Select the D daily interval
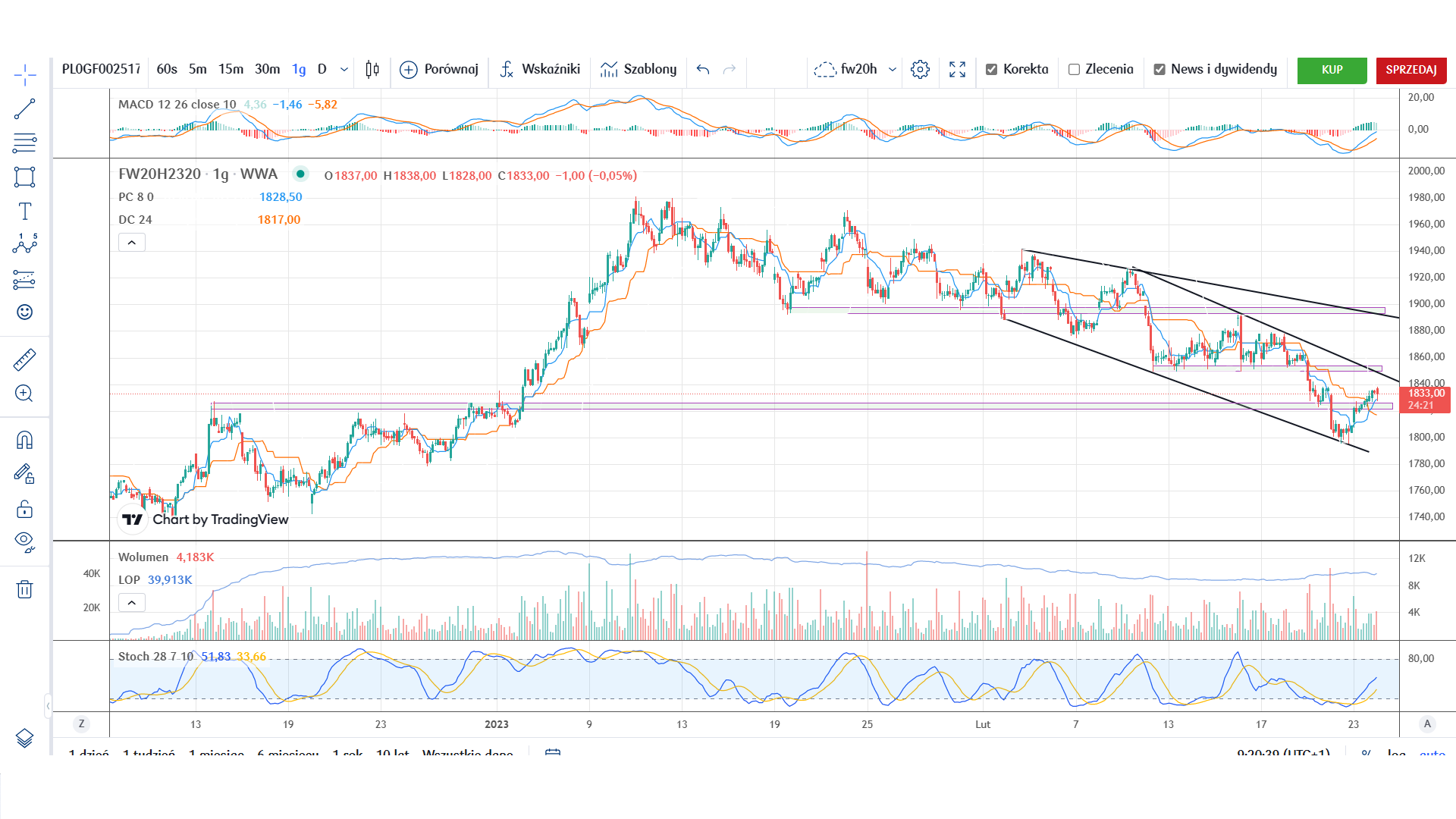This screenshot has height=819, width=1456. pyautogui.click(x=322, y=70)
